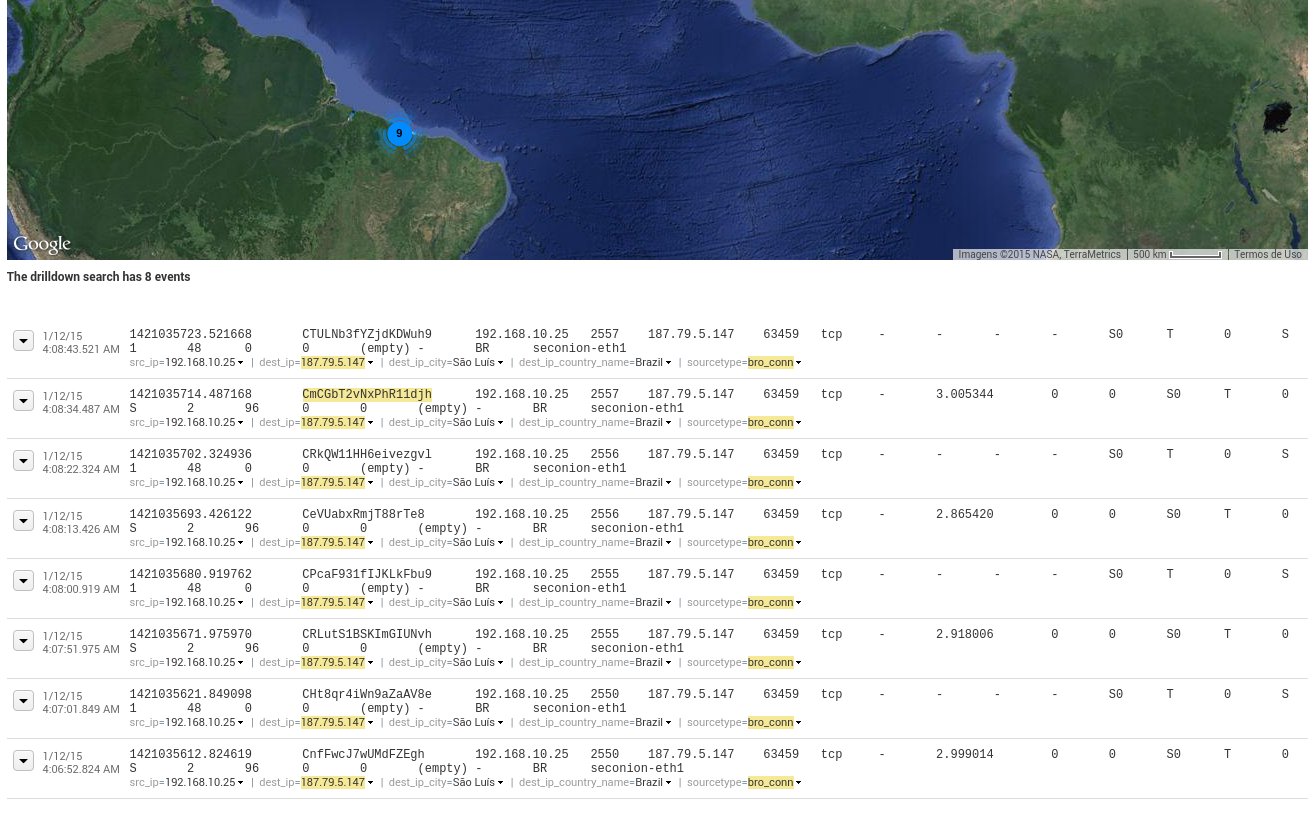Click UID CTULNb3fYZjdKDWuh9

tap(367, 334)
